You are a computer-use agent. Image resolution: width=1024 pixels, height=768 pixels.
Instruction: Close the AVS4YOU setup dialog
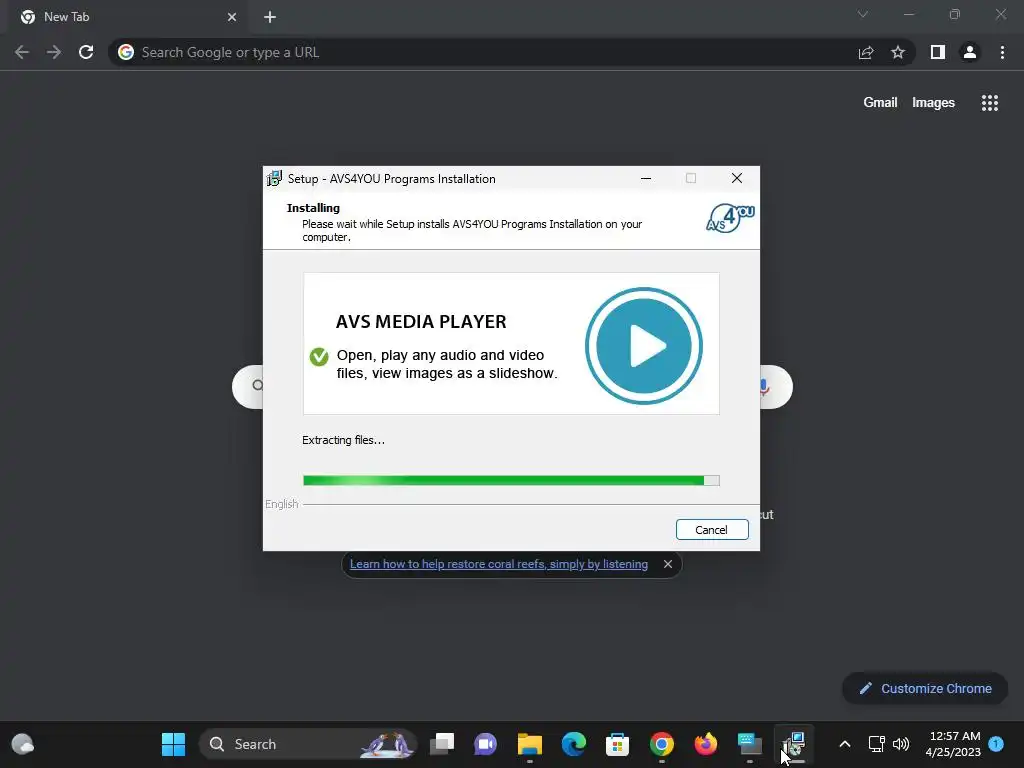point(737,178)
